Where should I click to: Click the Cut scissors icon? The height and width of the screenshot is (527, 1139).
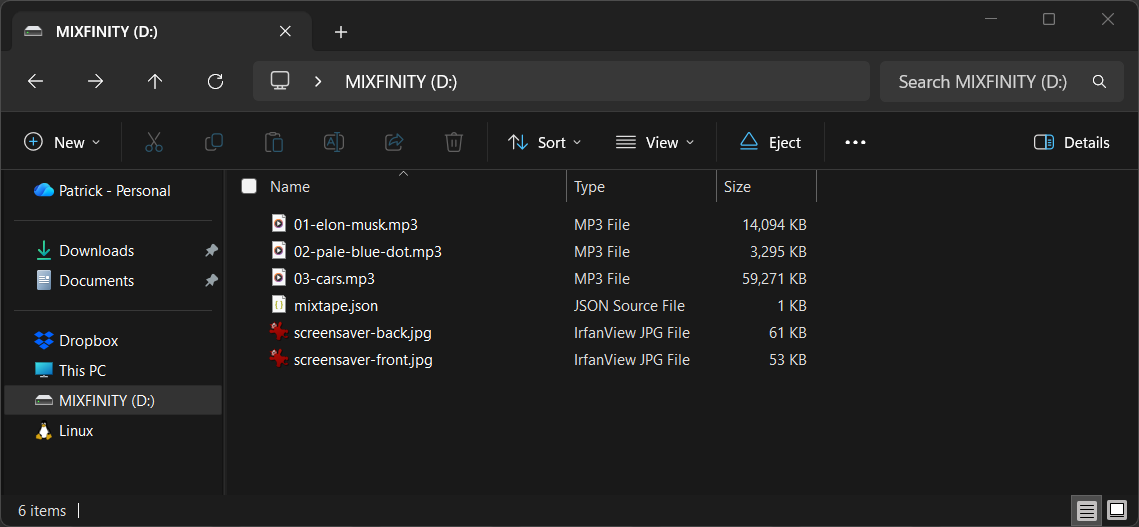click(x=153, y=142)
